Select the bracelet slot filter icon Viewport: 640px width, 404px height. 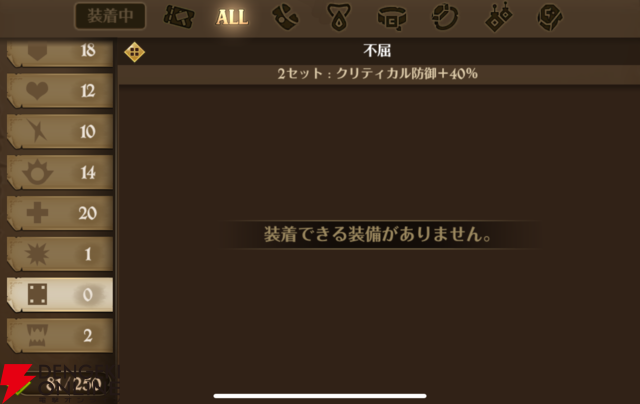click(x=285, y=17)
